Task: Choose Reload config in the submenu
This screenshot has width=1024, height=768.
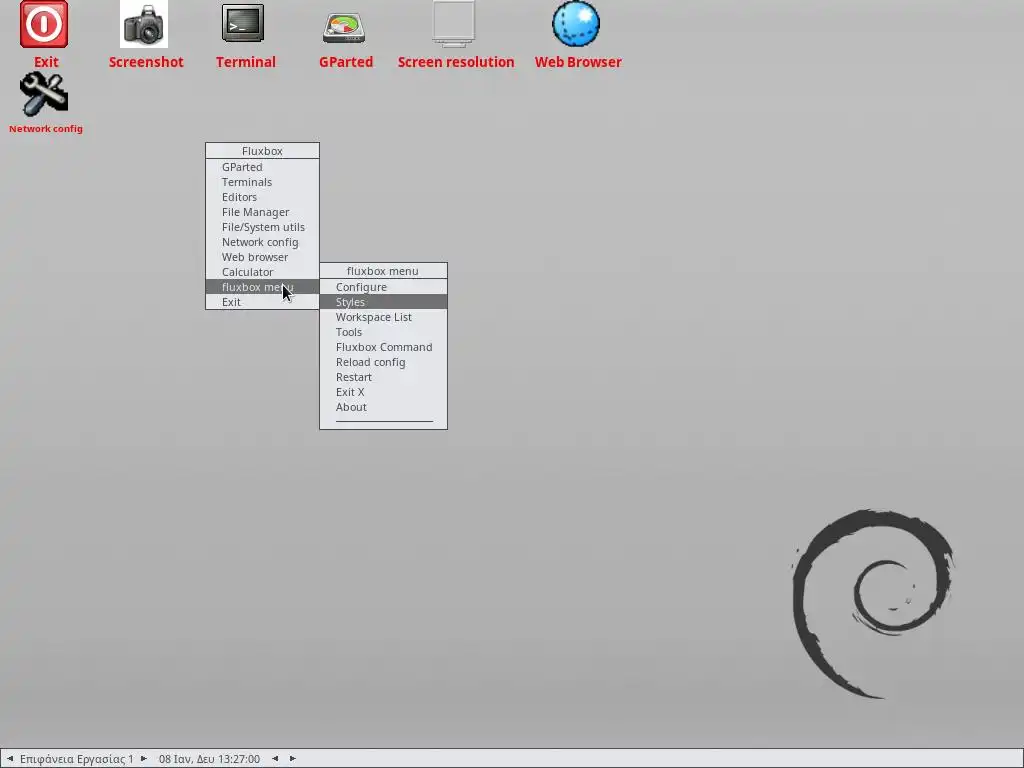Action: point(383,362)
